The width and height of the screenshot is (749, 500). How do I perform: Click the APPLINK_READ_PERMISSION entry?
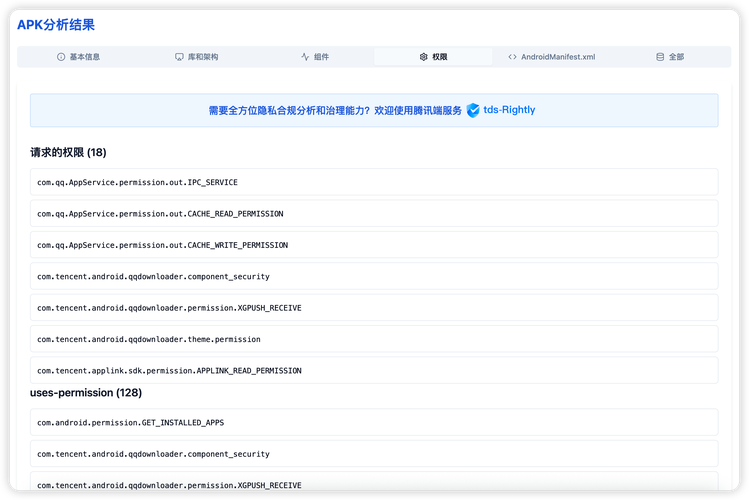[374, 370]
